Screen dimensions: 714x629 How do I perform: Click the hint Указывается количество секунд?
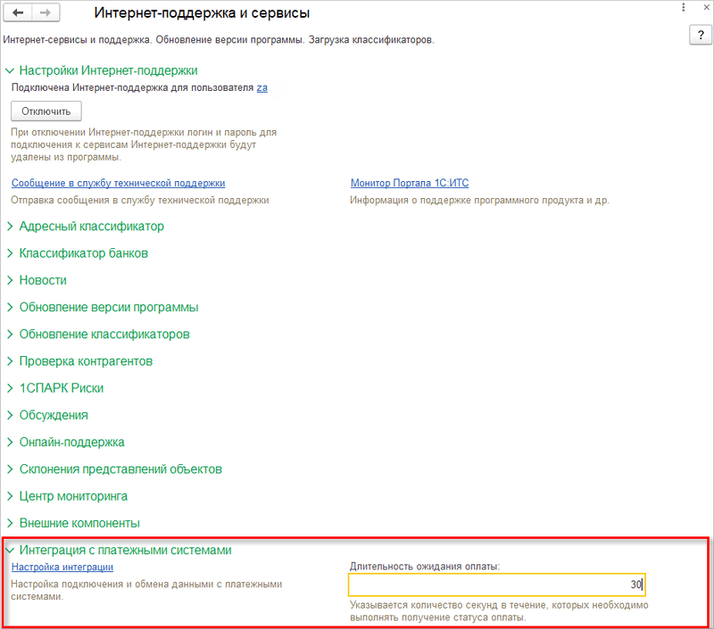click(499, 611)
